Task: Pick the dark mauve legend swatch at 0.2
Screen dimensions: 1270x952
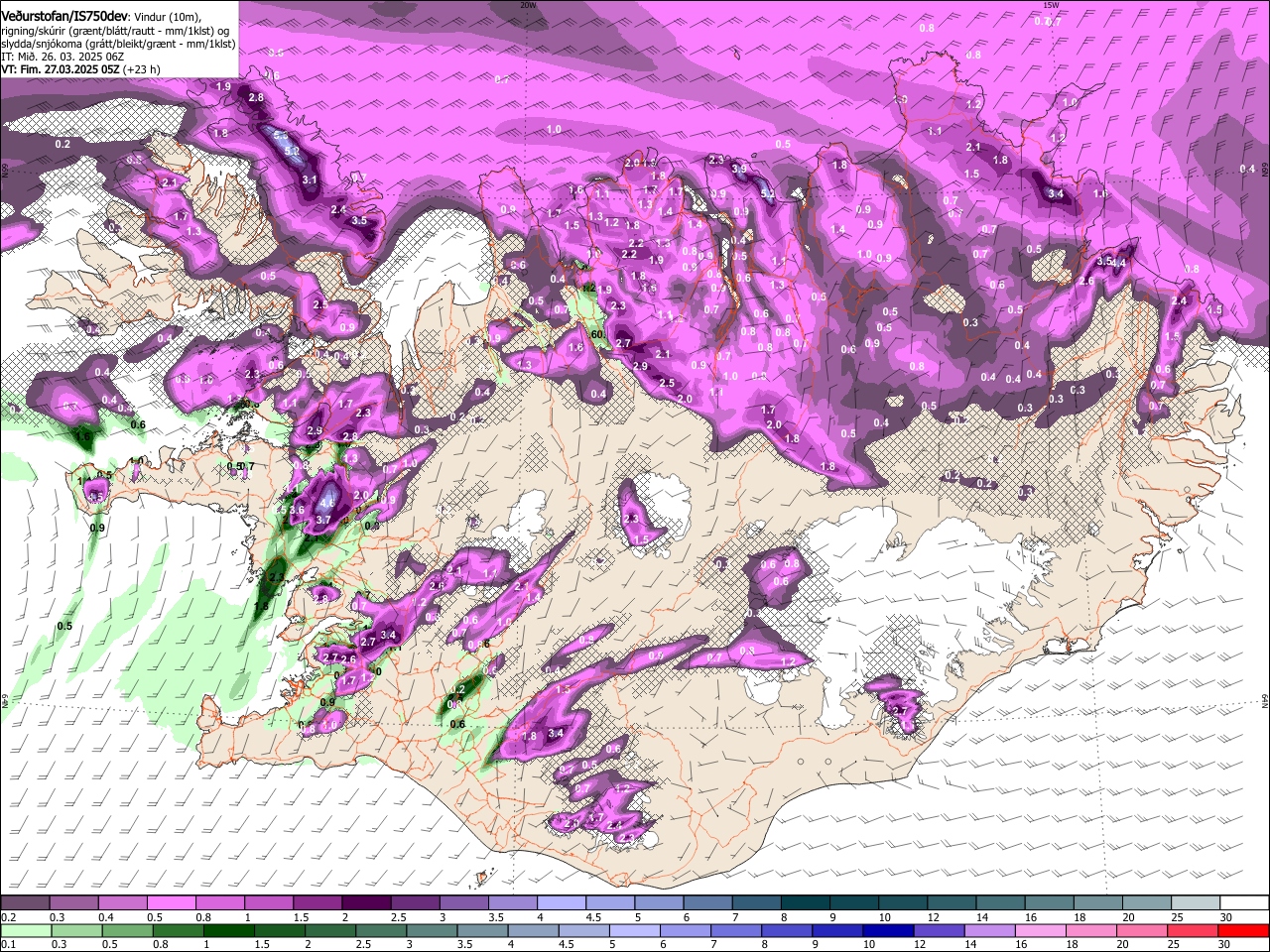Action: click(x=25, y=902)
